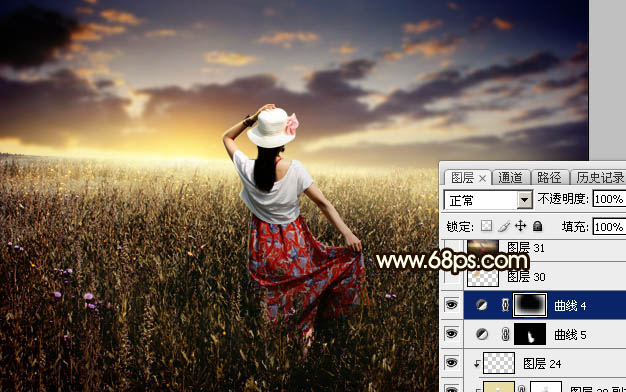Click the 不透明度 100% value field
626x392 pixels.
point(609,199)
